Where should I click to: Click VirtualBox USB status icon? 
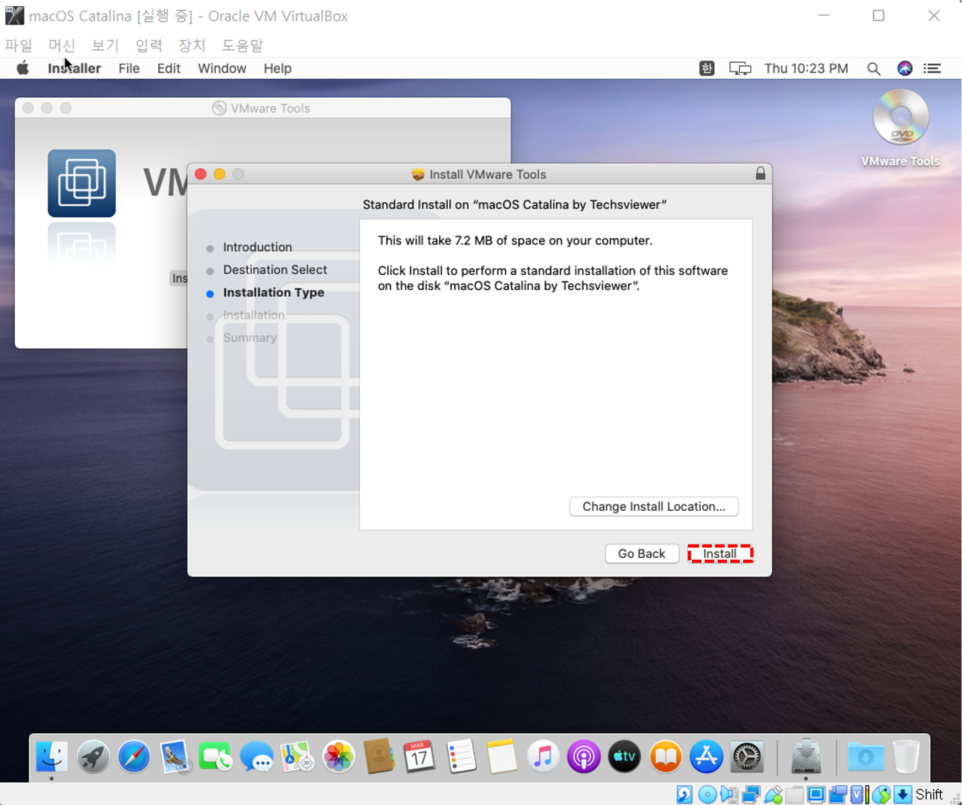pos(773,795)
